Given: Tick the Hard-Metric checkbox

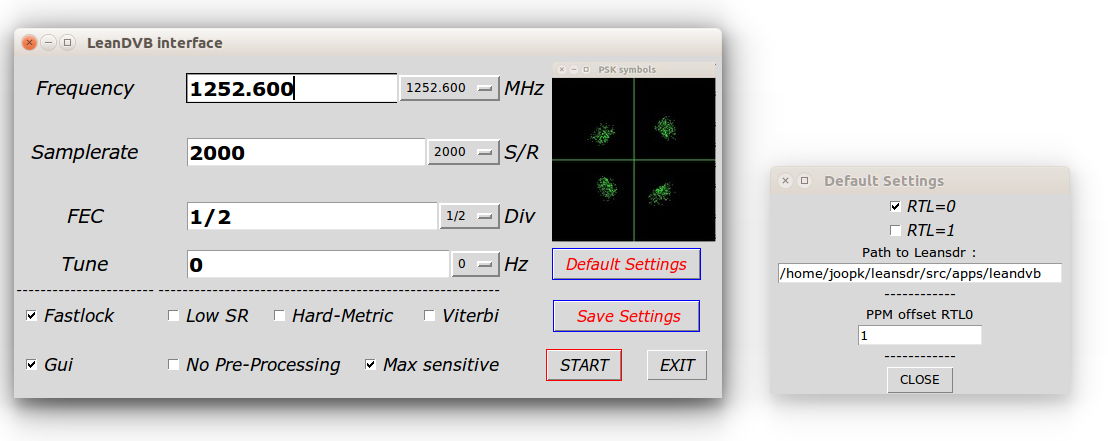Looking at the screenshot, I should click(x=279, y=316).
